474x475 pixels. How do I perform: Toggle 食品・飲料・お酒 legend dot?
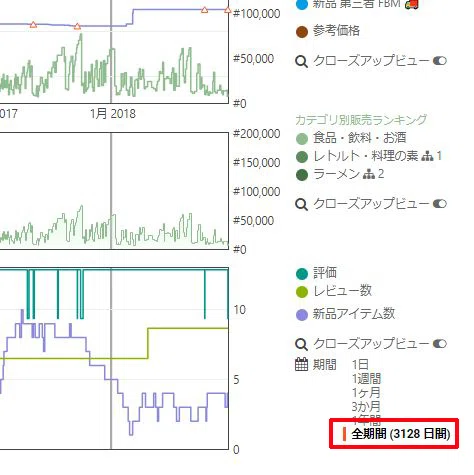pos(302,139)
